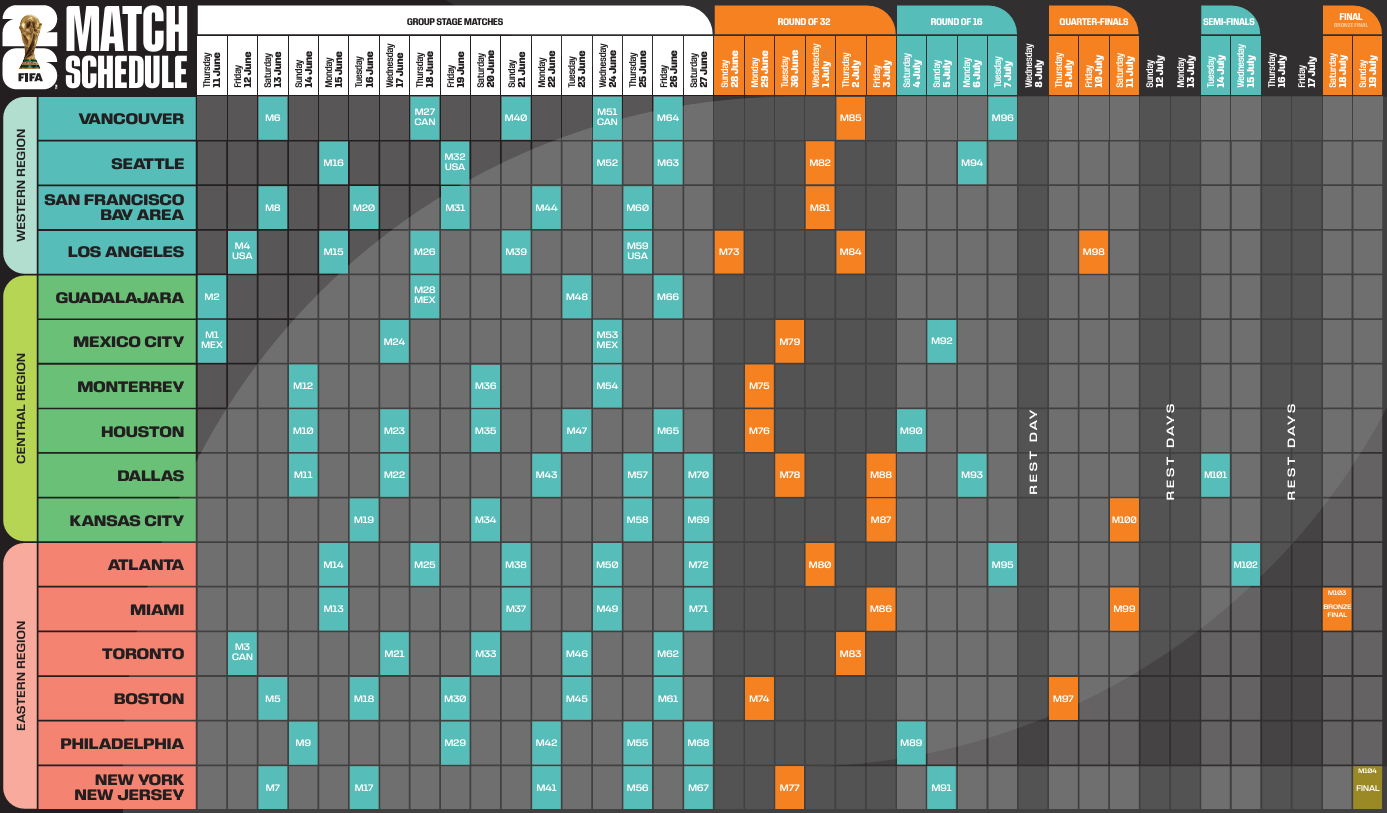Open match M90 in Houston
The height and width of the screenshot is (813, 1387).
tap(911, 431)
